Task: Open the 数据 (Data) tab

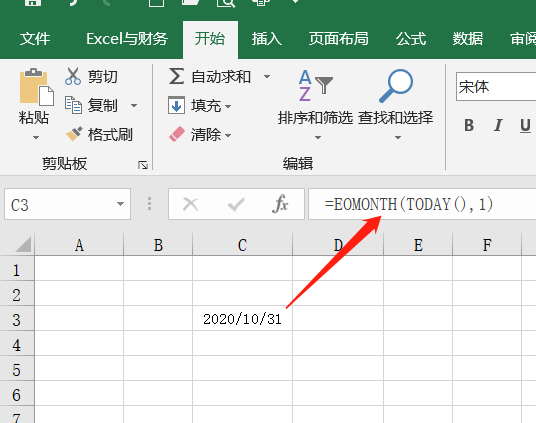Action: pos(468,39)
